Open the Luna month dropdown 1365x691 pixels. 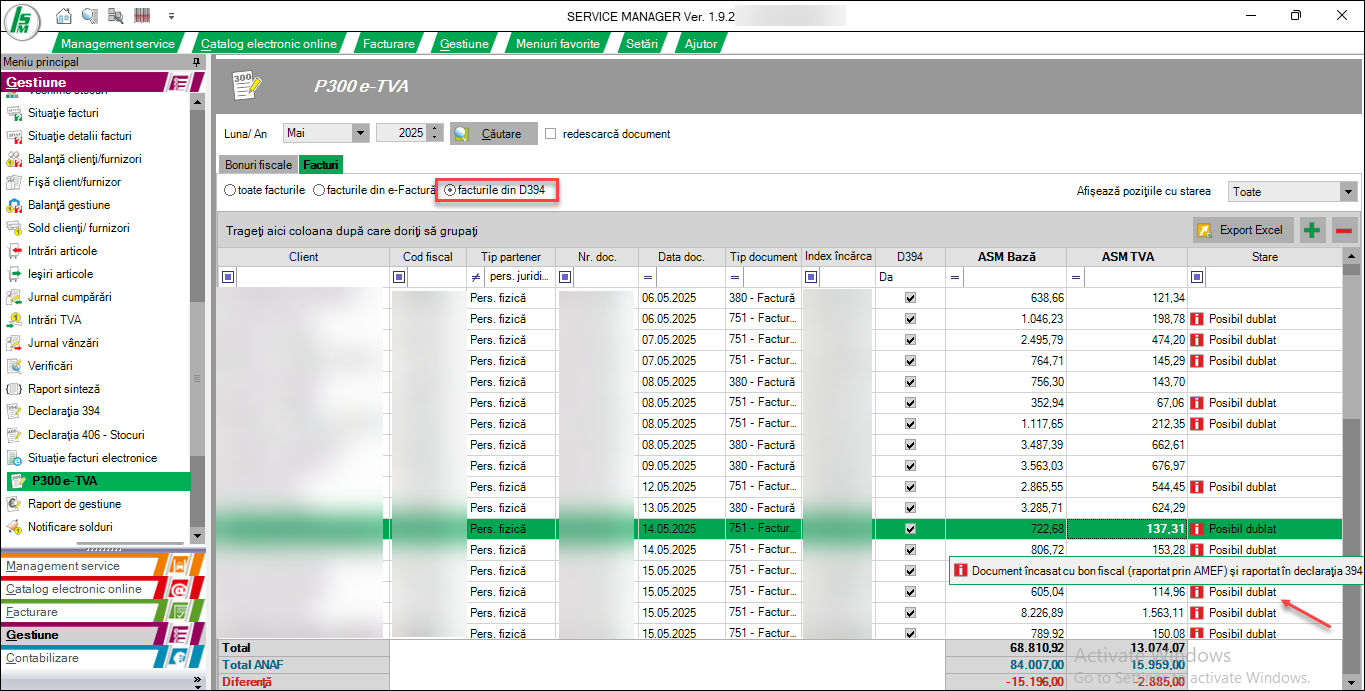[x=360, y=133]
